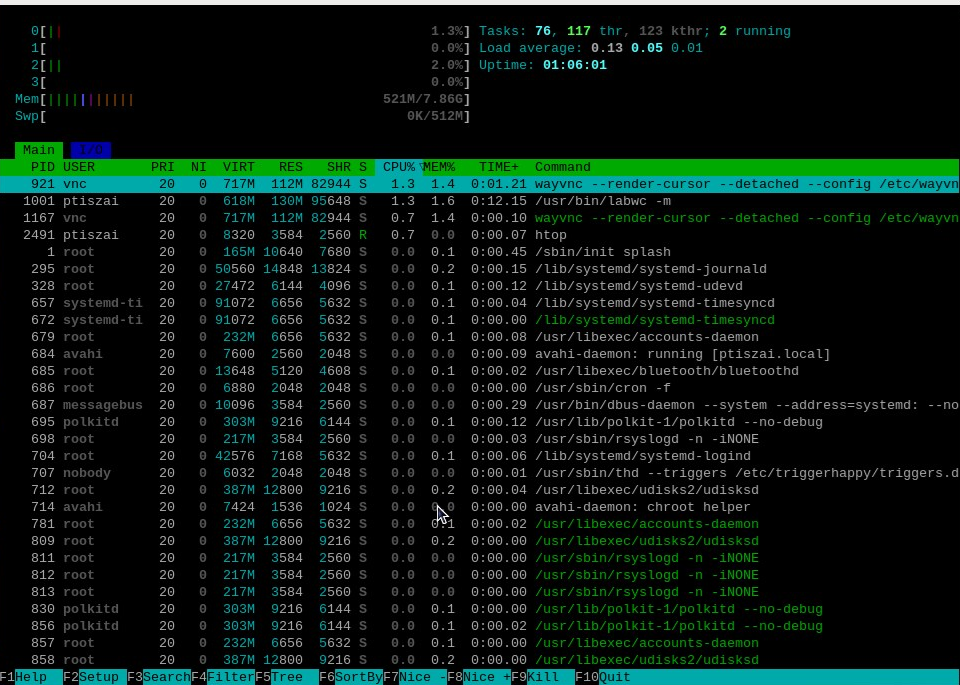The height and width of the screenshot is (685, 960).
Task: Click the Tasks summary line
Action: (635, 31)
